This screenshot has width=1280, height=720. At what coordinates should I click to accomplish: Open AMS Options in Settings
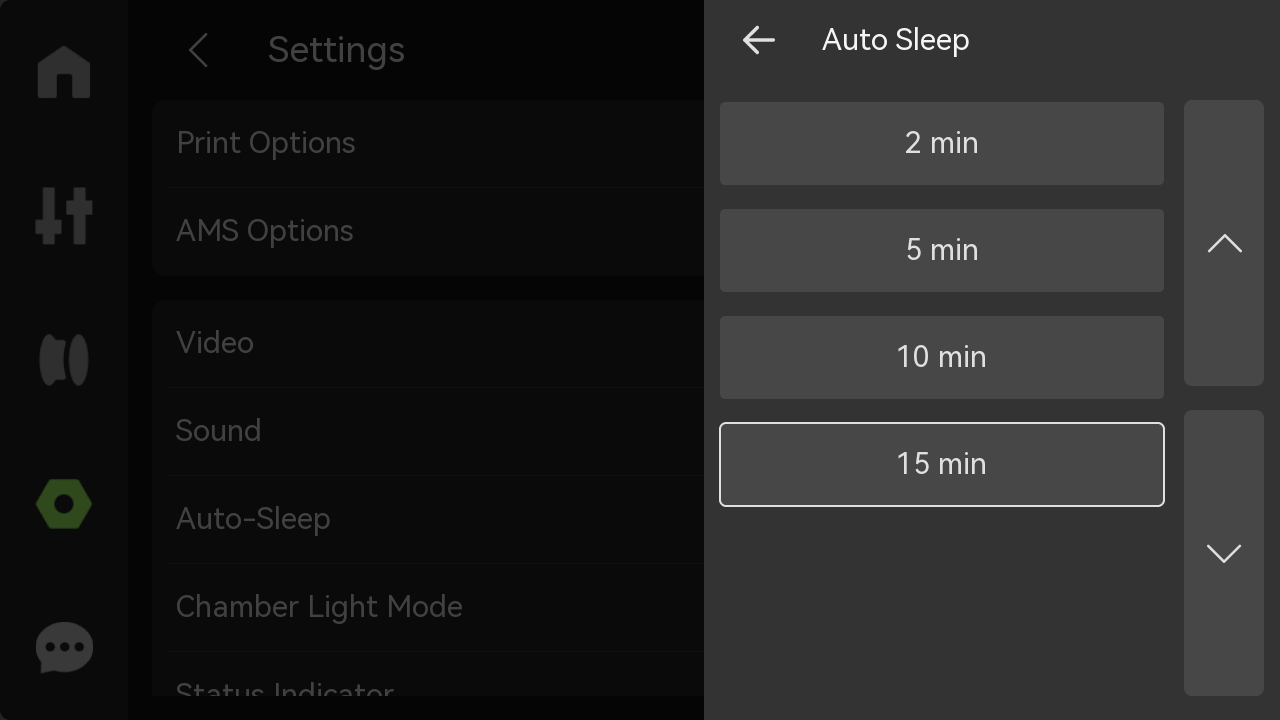(x=428, y=231)
